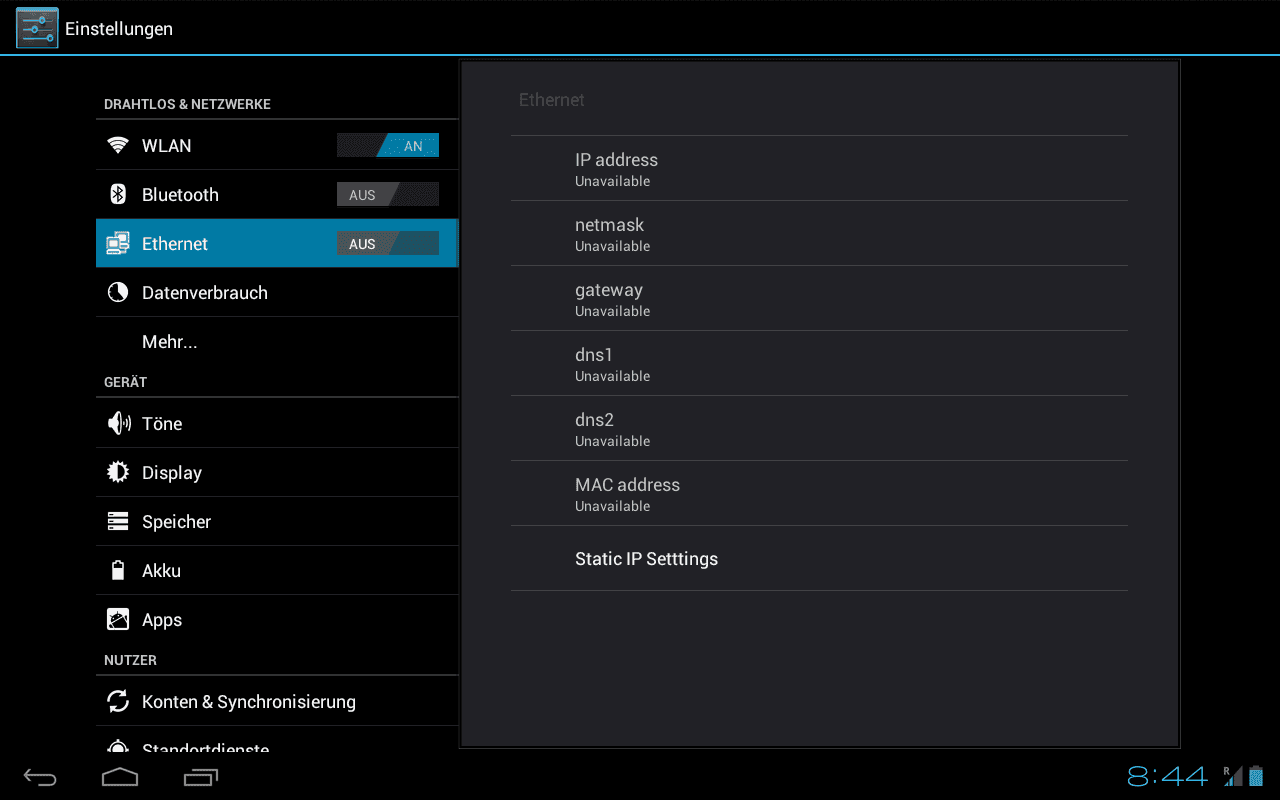
Task: Select the dns1 row
Action: pyautogui.click(x=819, y=363)
